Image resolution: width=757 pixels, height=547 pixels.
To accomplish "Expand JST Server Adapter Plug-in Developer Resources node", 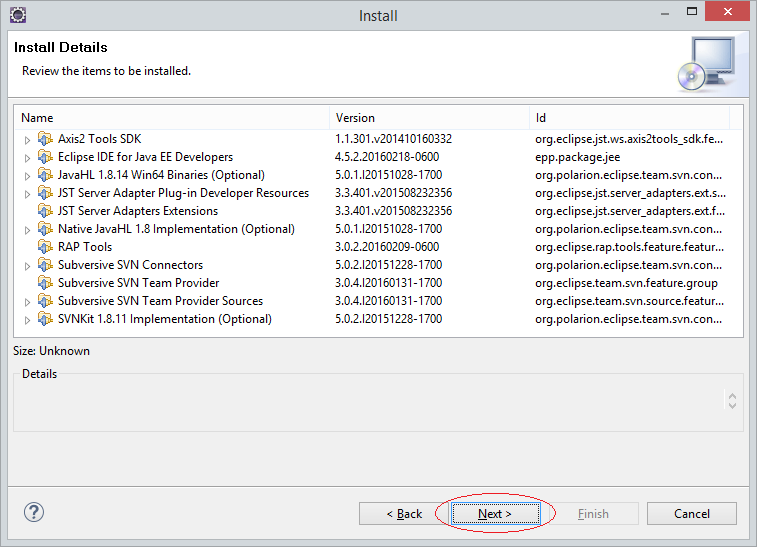I will (x=27, y=194).
